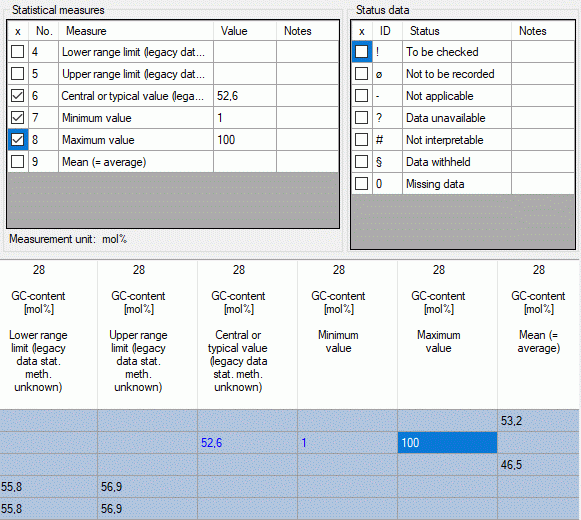Enable the Mean (= average) checkbox
581x520 pixels.
(17, 162)
